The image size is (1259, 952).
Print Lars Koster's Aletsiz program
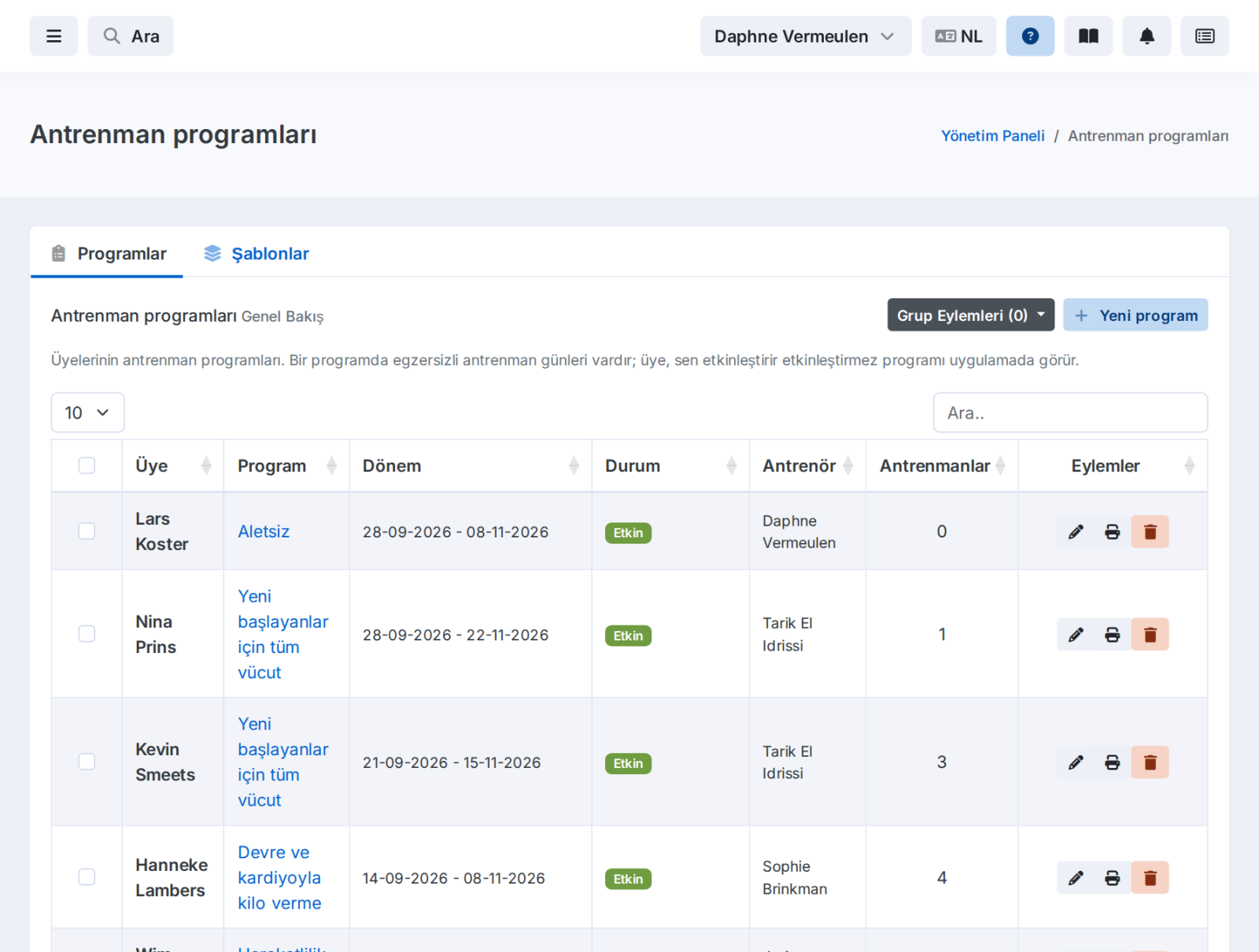coord(1112,532)
